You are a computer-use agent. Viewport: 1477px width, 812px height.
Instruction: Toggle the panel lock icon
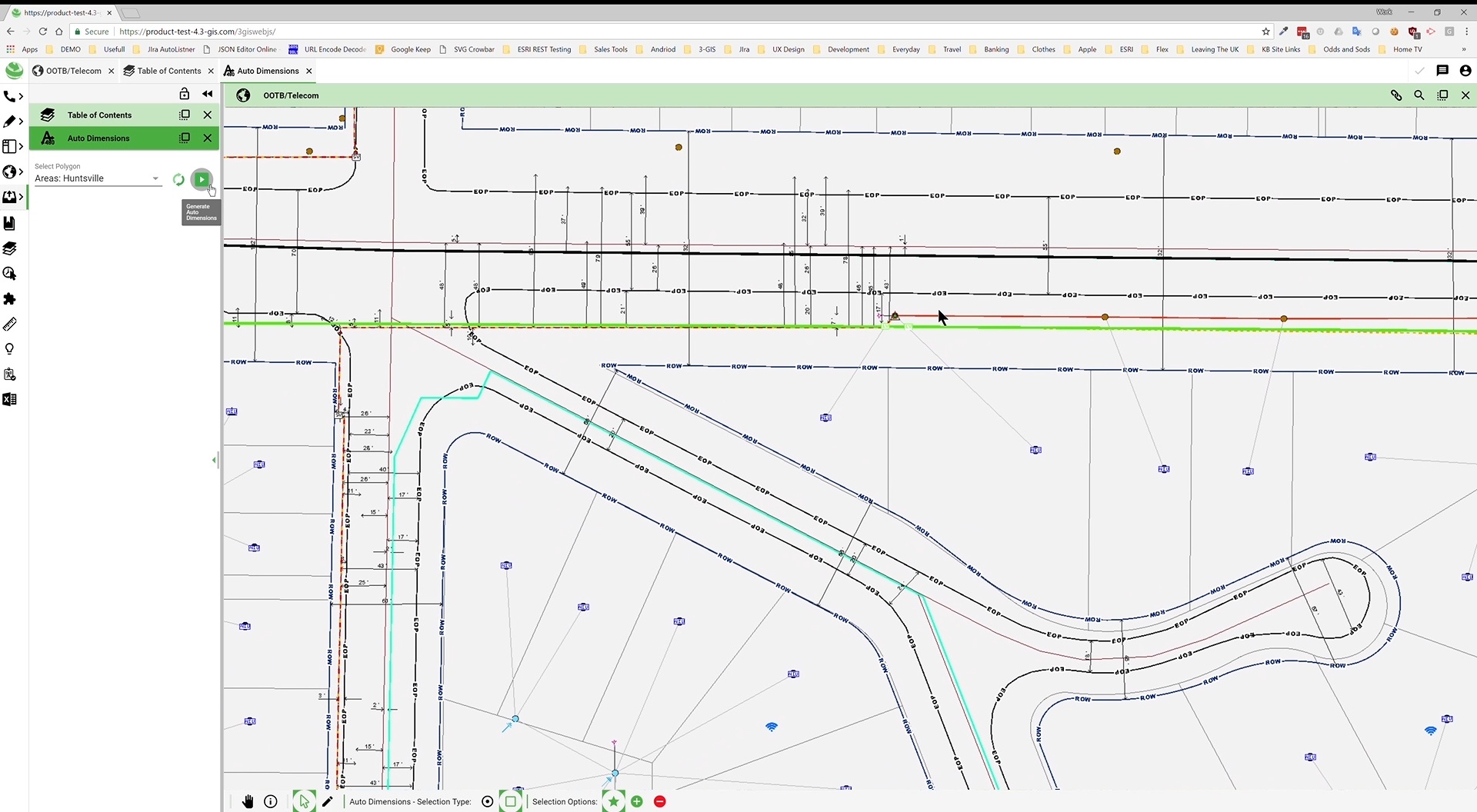pos(185,94)
